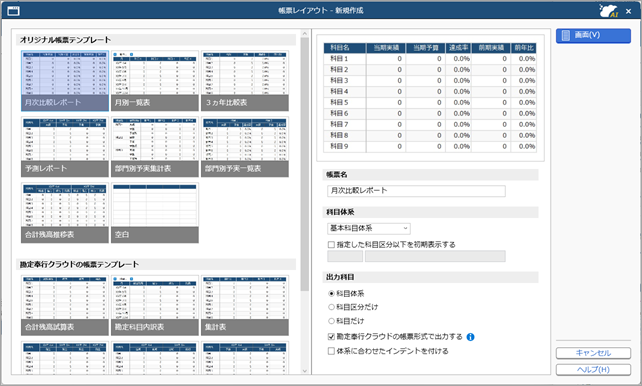Click the template list scroll-up arrow

[305, 34]
